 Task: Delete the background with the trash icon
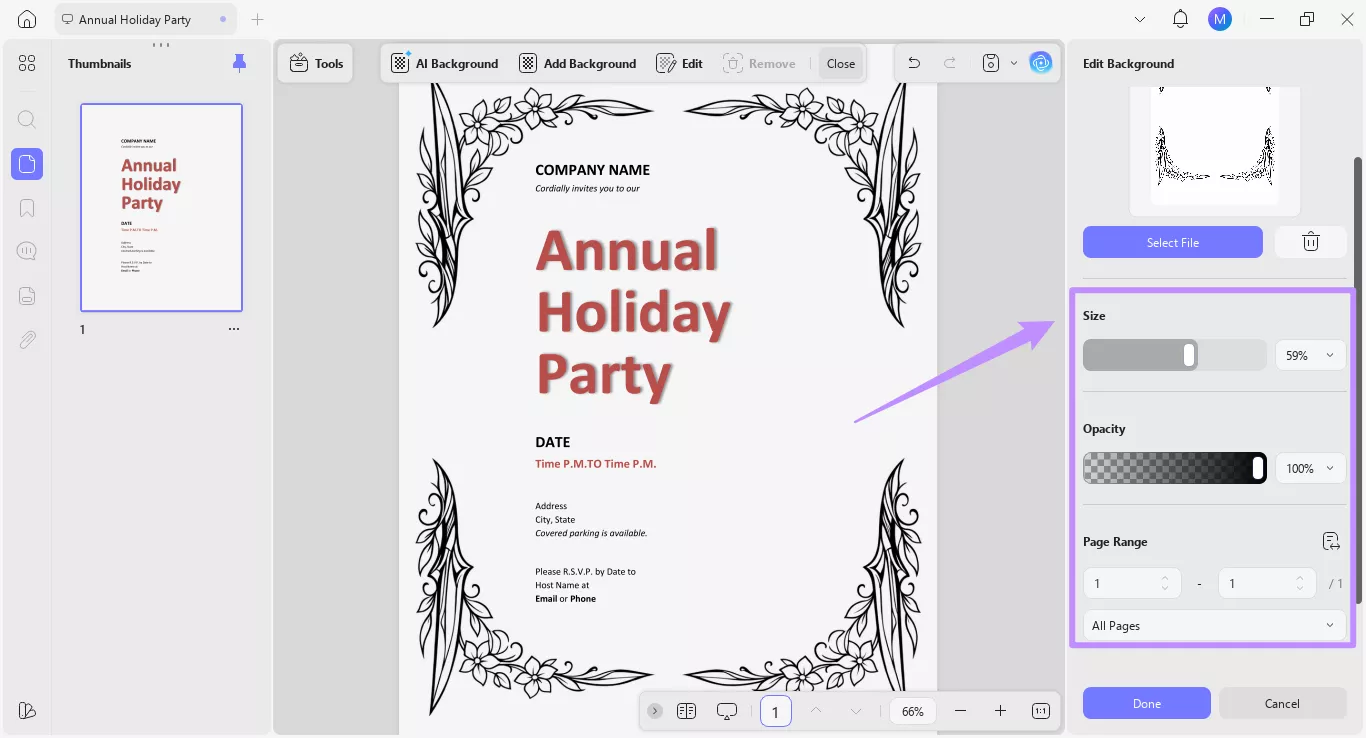tap(1310, 241)
